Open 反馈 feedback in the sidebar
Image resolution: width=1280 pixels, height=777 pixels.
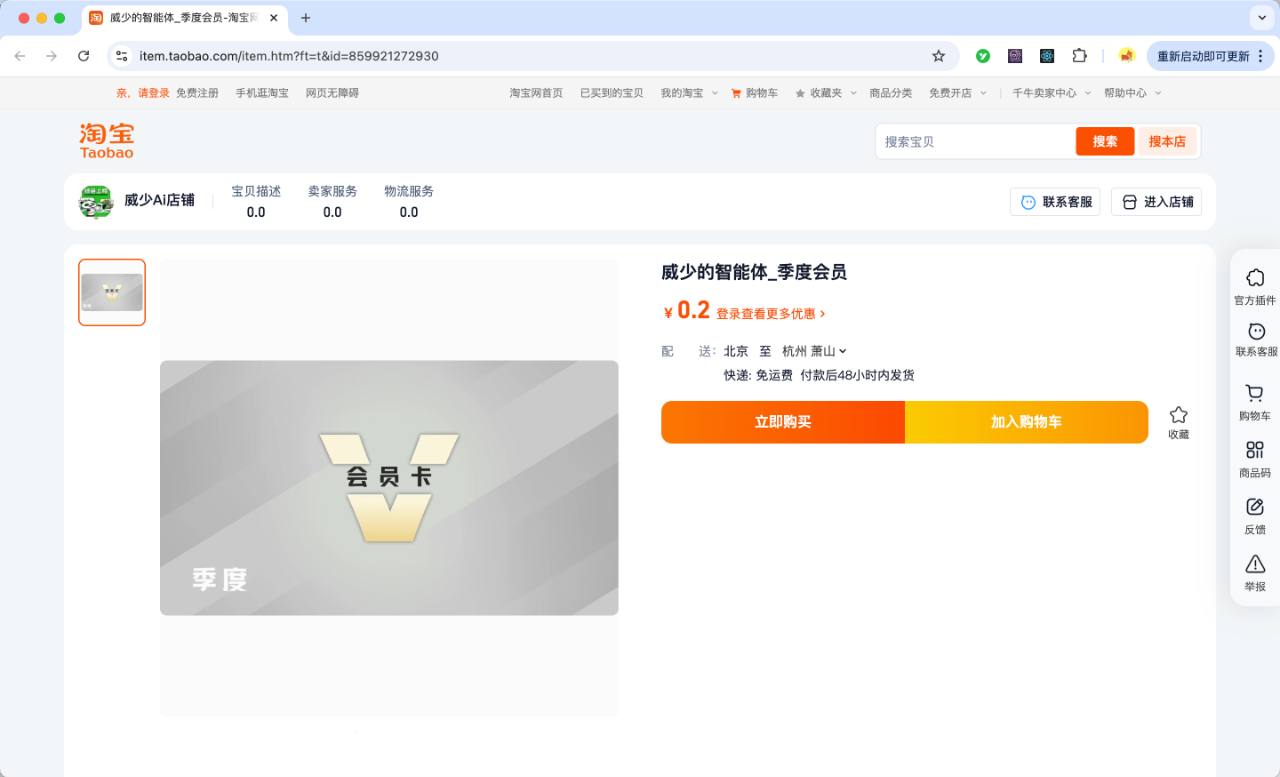point(1255,517)
